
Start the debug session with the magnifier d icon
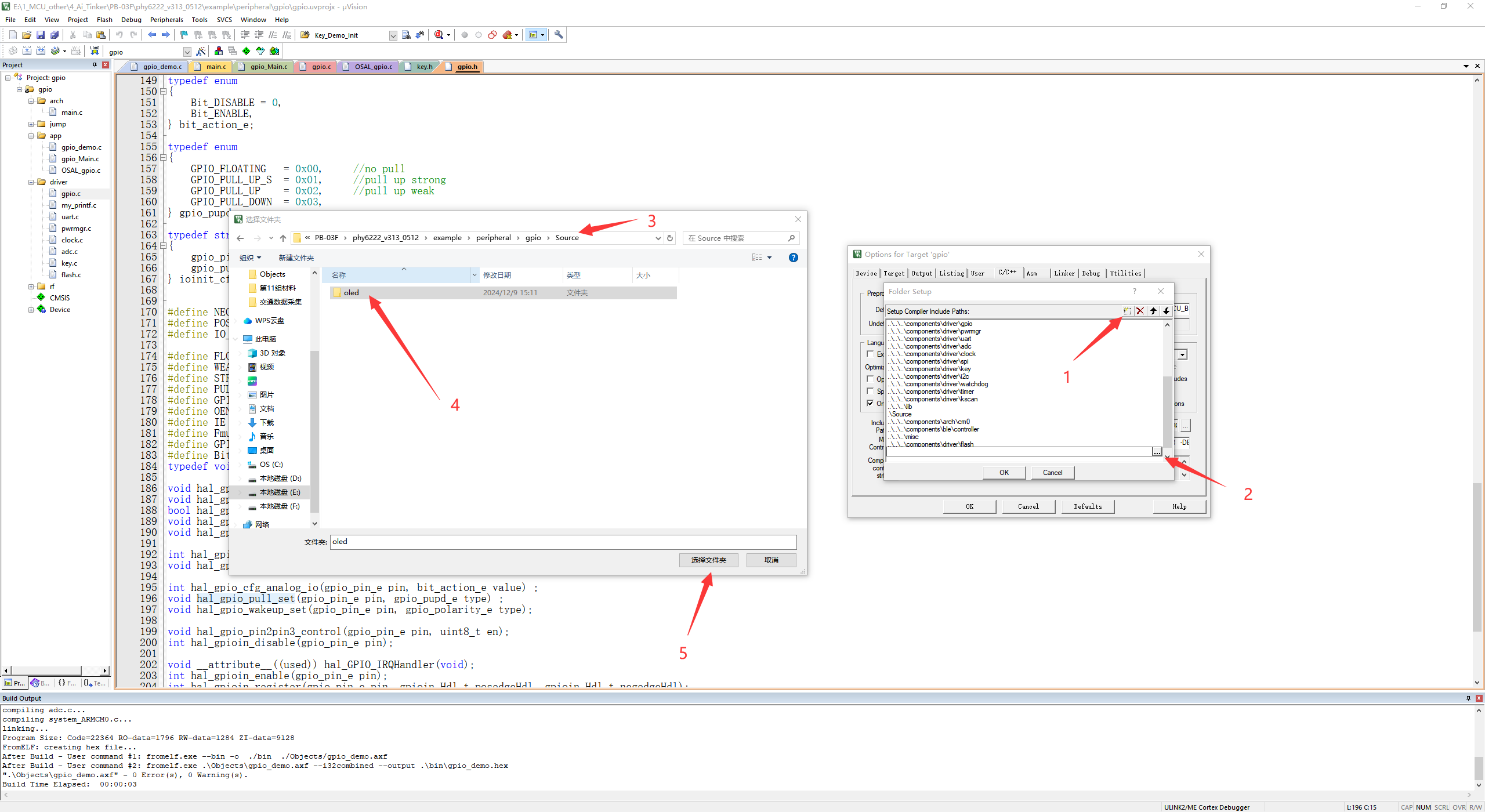point(439,35)
